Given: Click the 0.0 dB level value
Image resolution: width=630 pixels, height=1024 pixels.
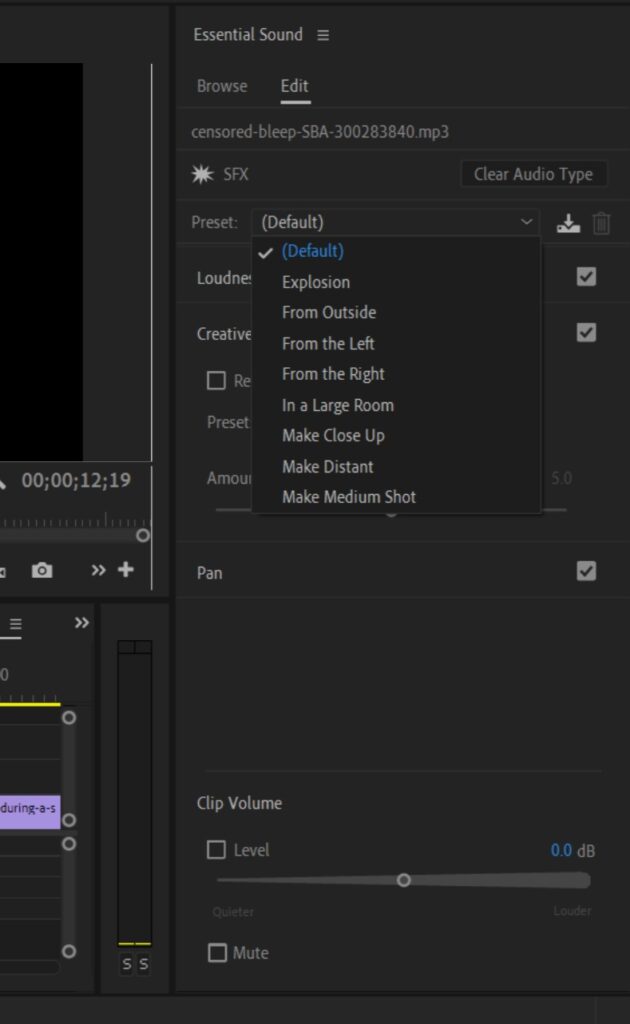Looking at the screenshot, I should click(561, 850).
